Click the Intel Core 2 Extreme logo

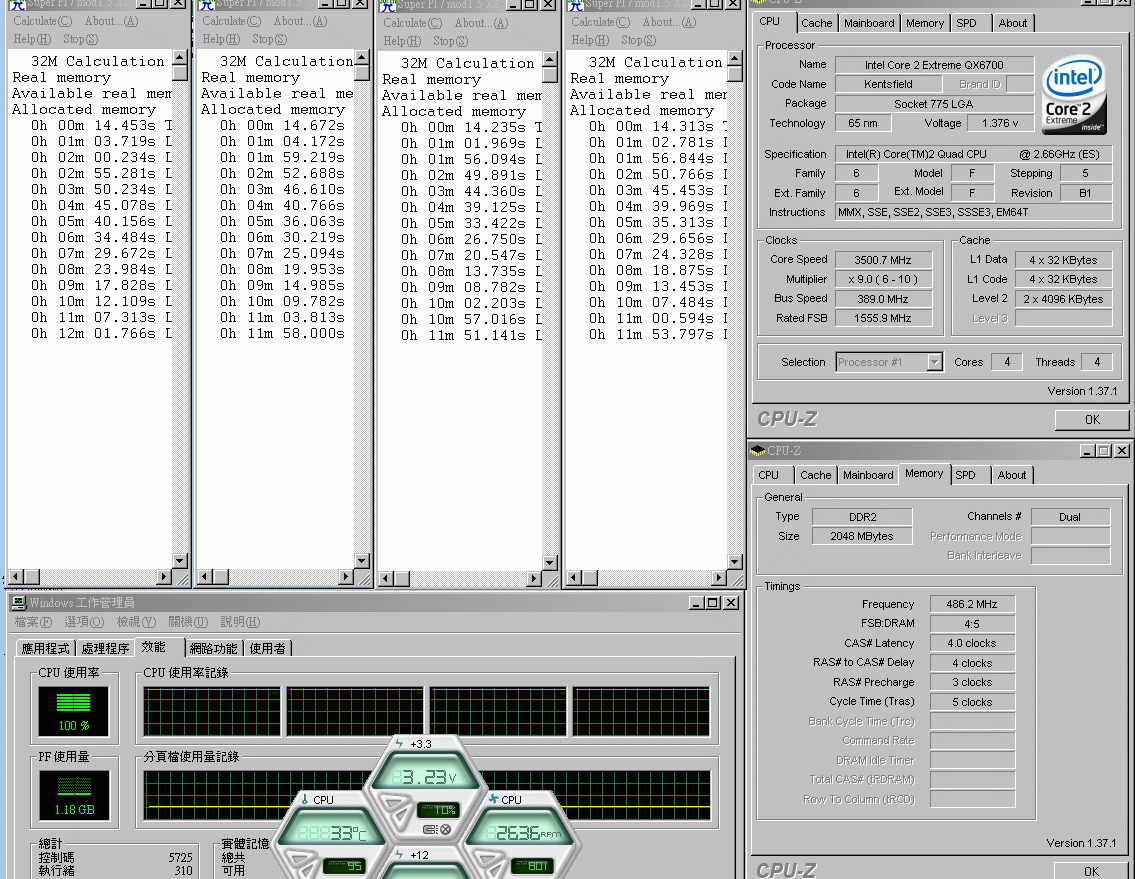pyautogui.click(x=1074, y=95)
